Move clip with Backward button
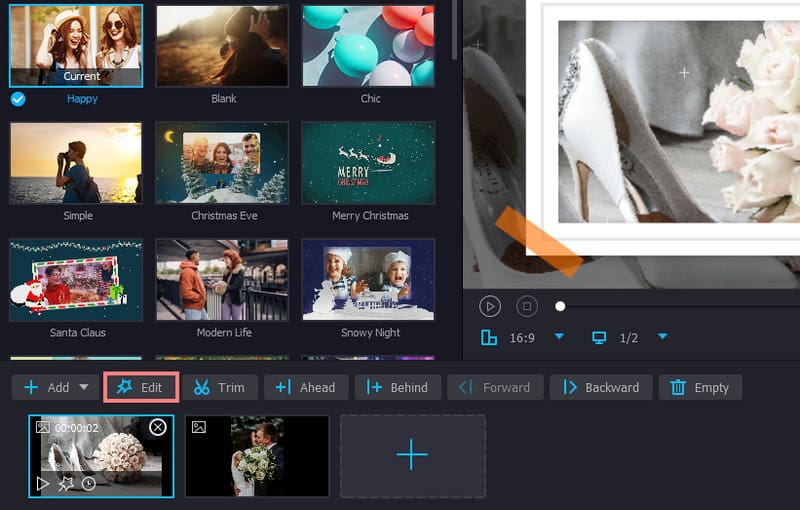 [601, 387]
